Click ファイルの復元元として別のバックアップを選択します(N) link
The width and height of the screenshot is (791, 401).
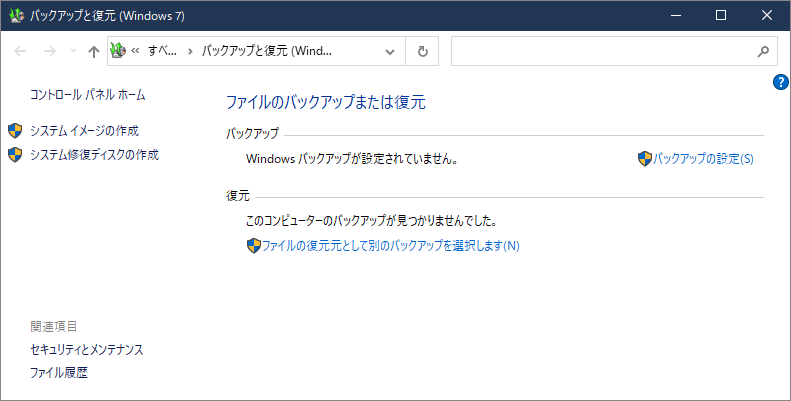(x=390, y=246)
